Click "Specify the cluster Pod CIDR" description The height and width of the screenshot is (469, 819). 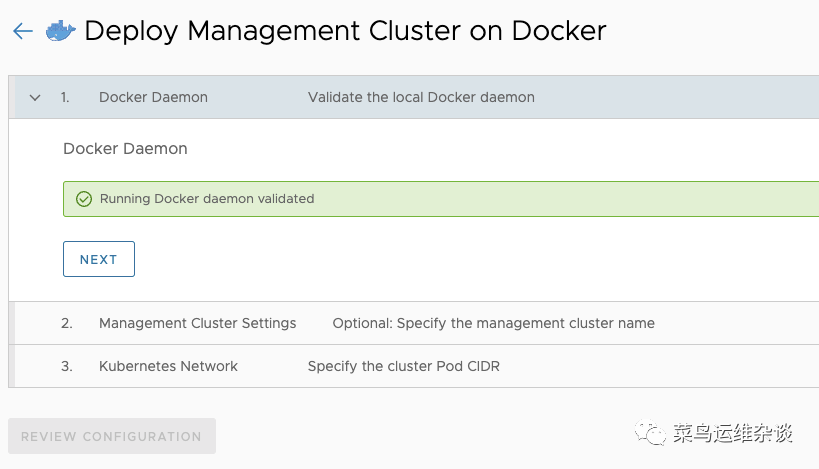tap(403, 366)
